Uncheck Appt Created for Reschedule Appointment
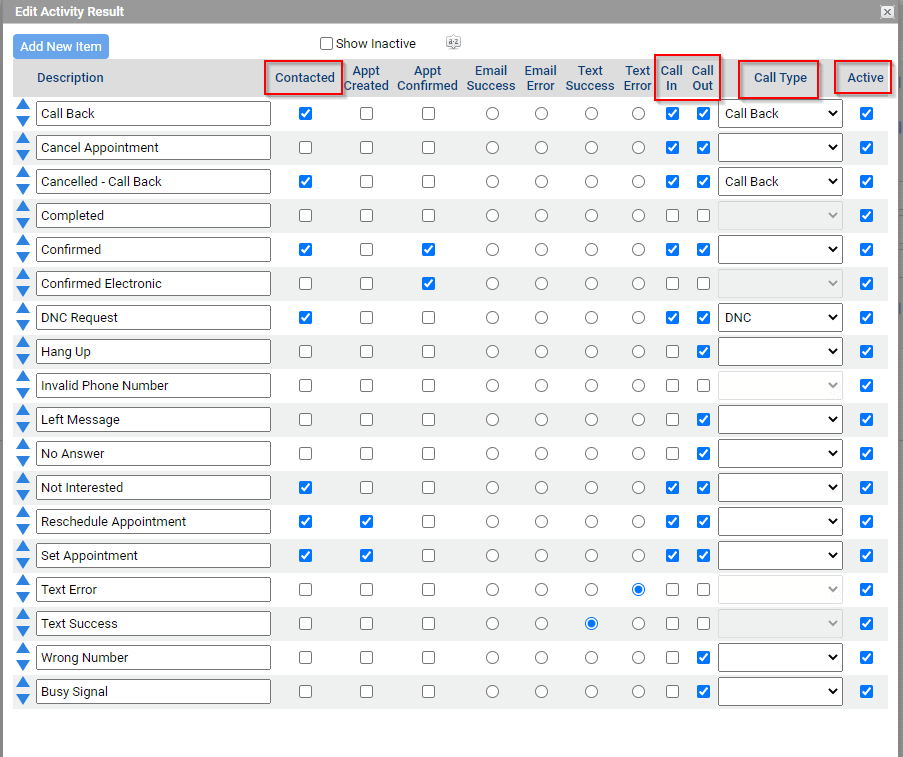The image size is (903, 757). click(366, 521)
